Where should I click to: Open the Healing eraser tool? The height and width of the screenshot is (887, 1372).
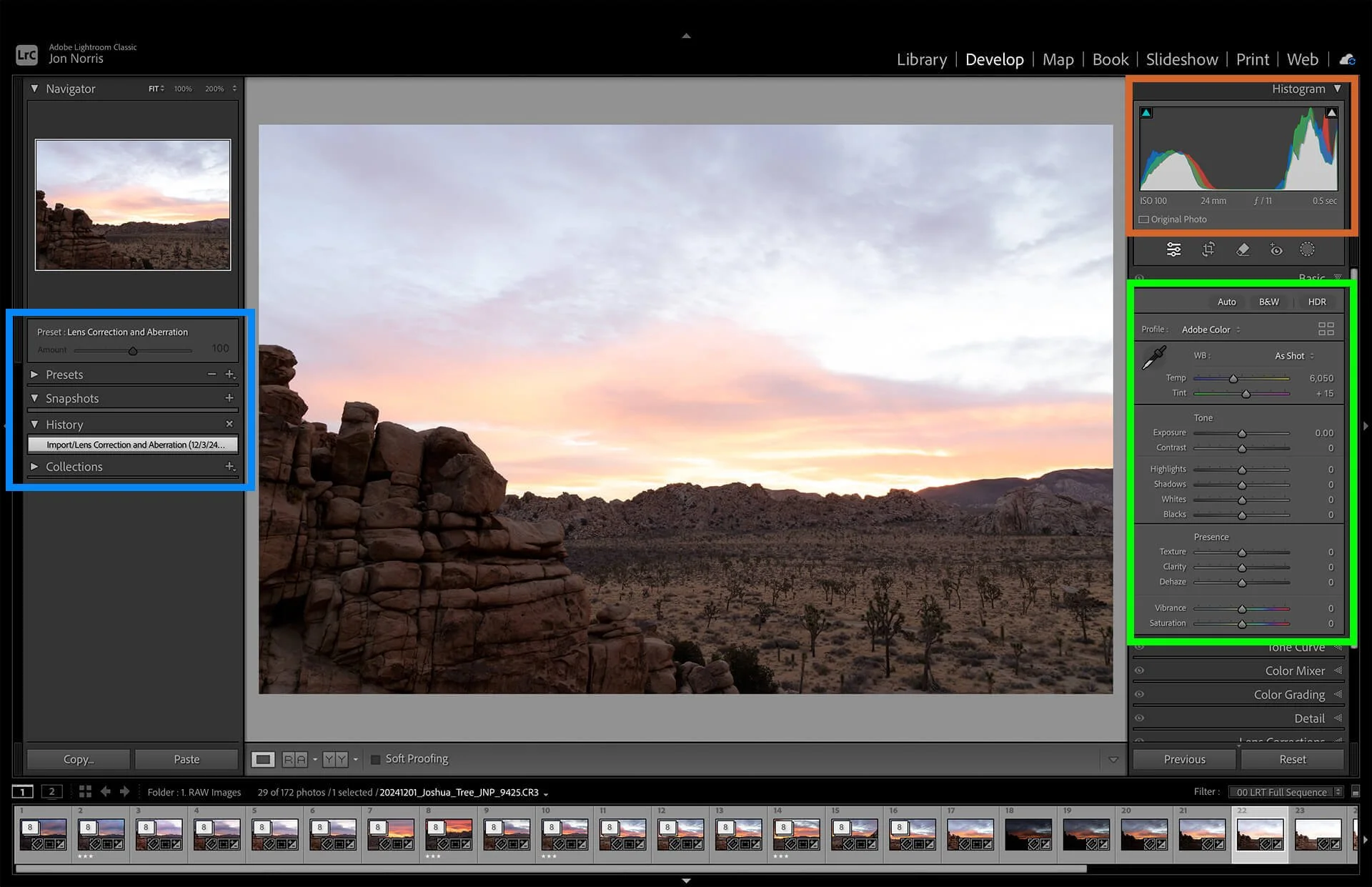click(1243, 249)
